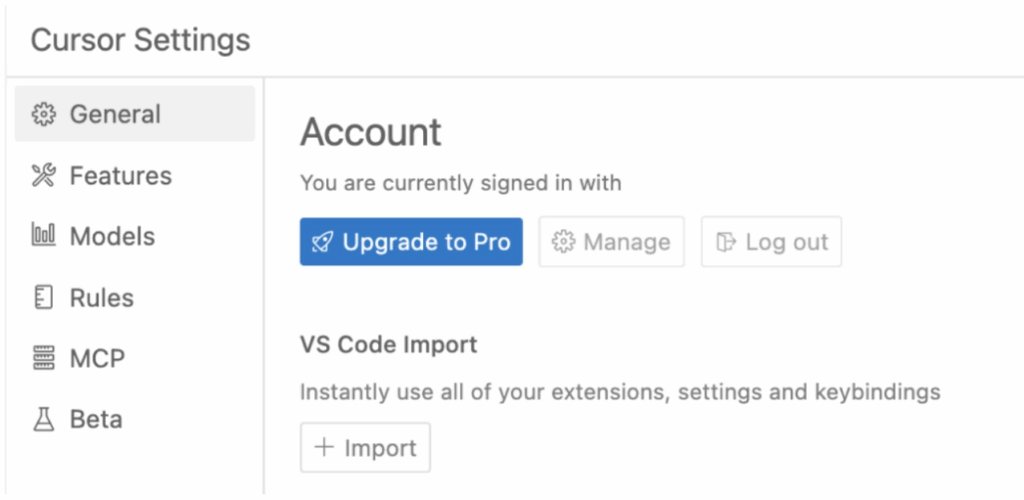Click the wrench-and-screwdriver Features icon
This screenshot has height=500, width=1024.
click(43, 176)
